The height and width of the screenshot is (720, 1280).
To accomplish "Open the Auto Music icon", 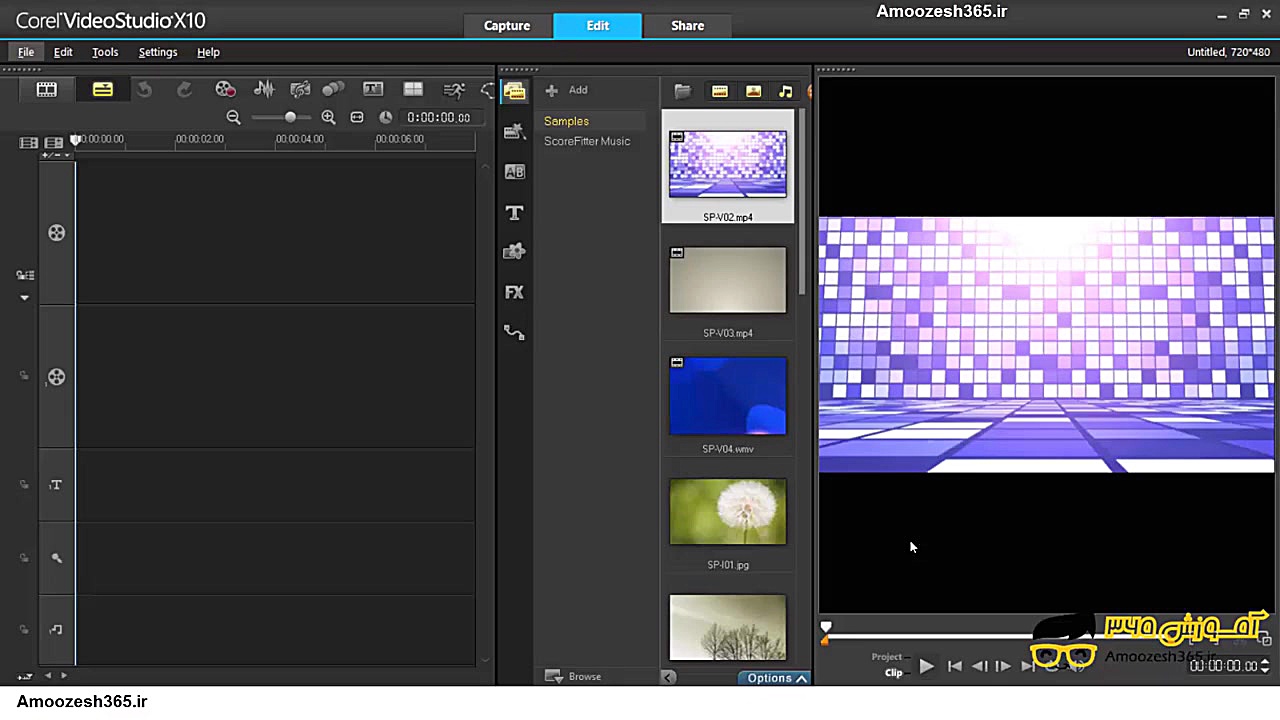I will click(300, 90).
